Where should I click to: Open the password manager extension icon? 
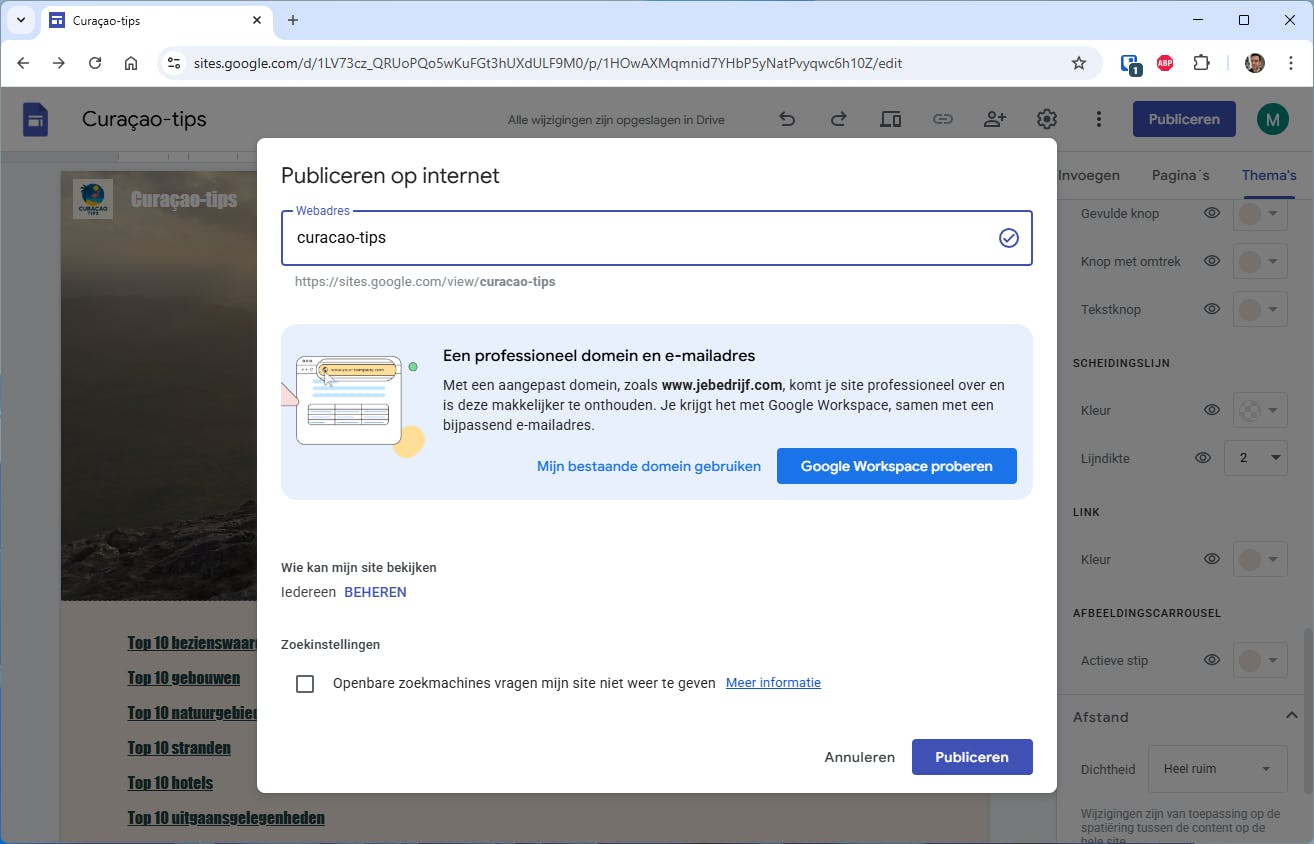1130,64
